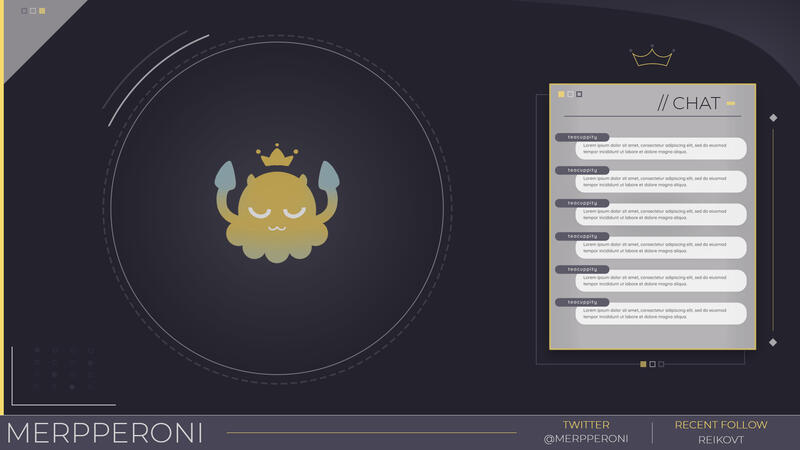Image resolution: width=800 pixels, height=450 pixels.
Task: Click the MERPPERONI channel name
Action: [x=105, y=433]
